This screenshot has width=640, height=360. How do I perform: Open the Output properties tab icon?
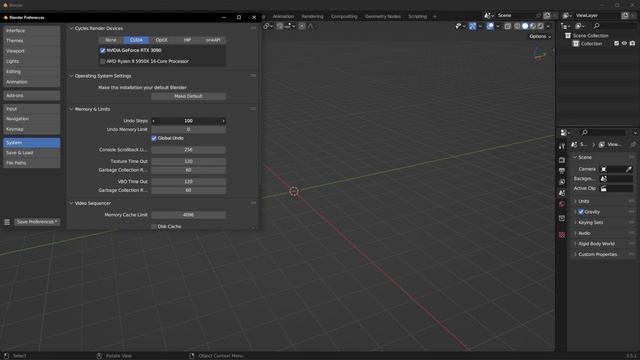[562, 171]
